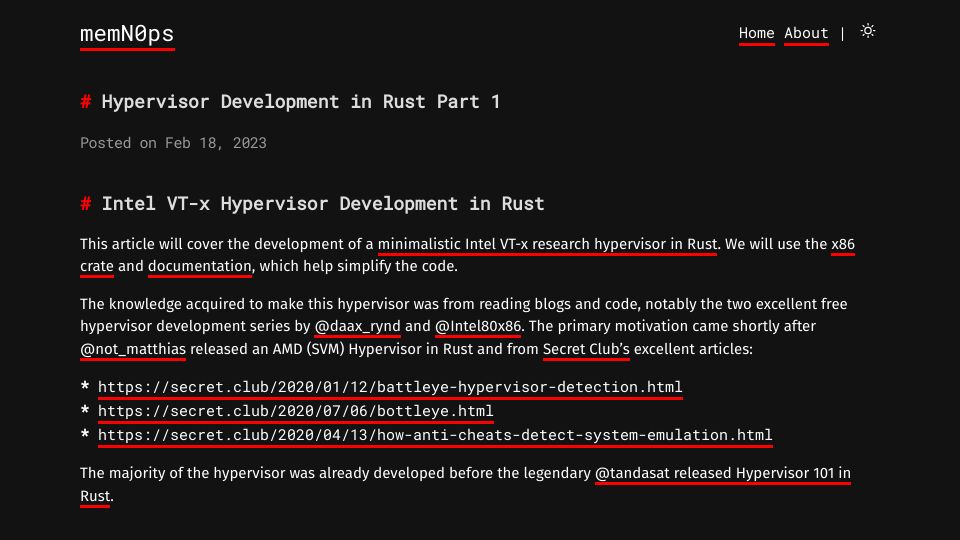The image size is (960, 540).
Task: Open the documentation link
Action: pyautogui.click(x=200, y=266)
